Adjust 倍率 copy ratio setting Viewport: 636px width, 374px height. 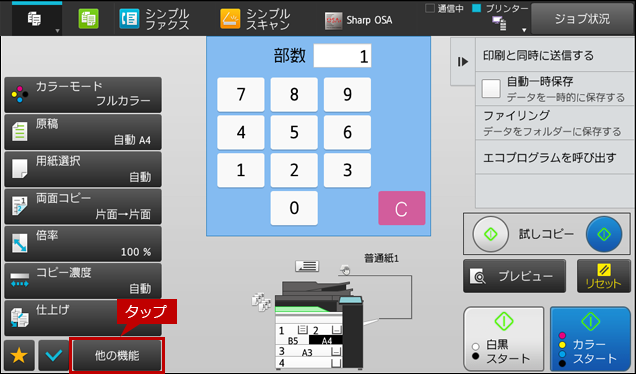pyautogui.click(x=83, y=244)
